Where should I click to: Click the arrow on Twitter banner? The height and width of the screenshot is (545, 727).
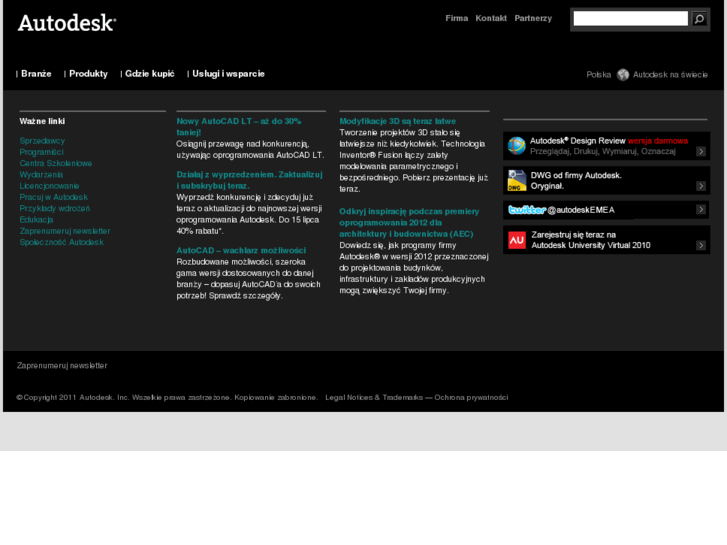pyautogui.click(x=701, y=210)
